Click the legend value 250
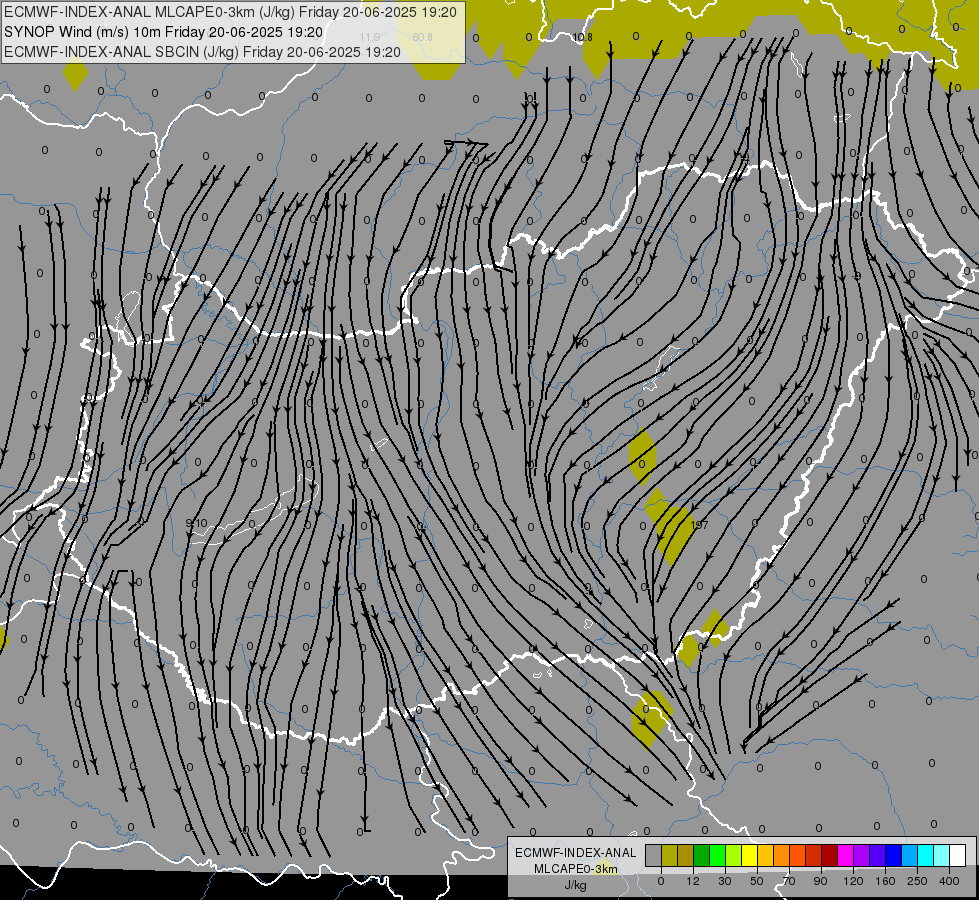This screenshot has height=900, width=979. (x=917, y=881)
